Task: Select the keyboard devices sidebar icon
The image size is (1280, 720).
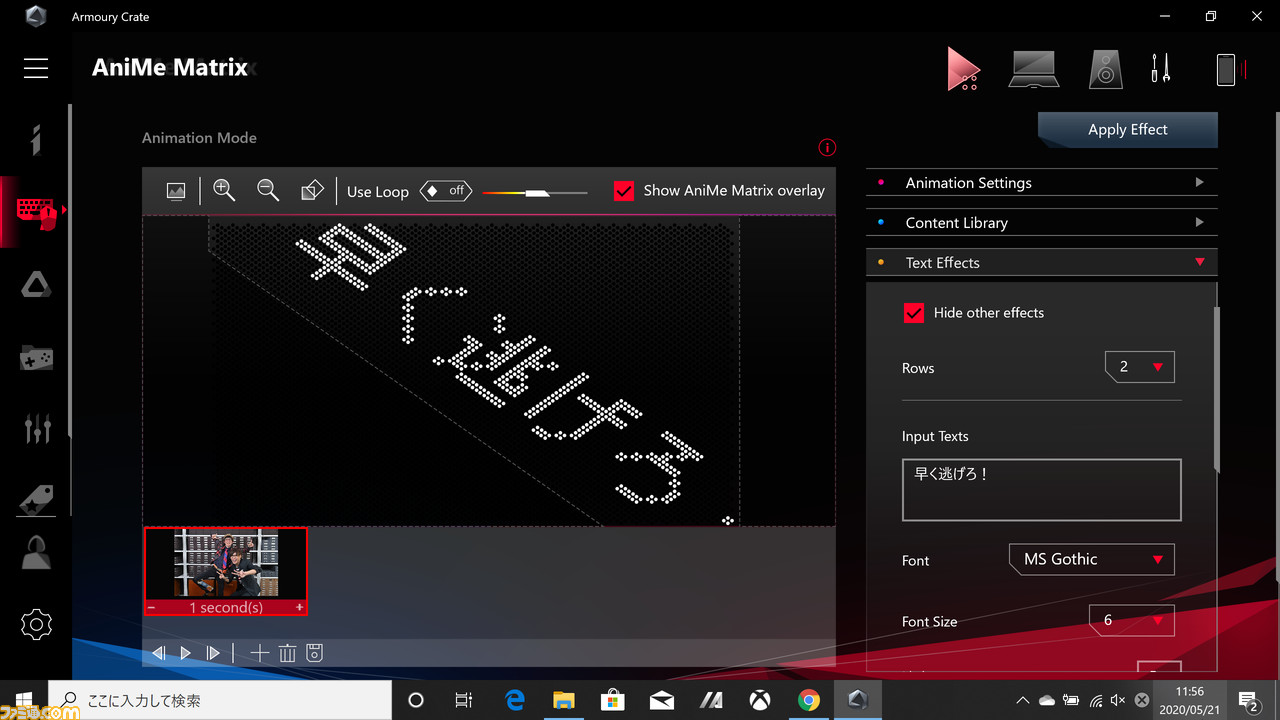Action: [x=36, y=211]
